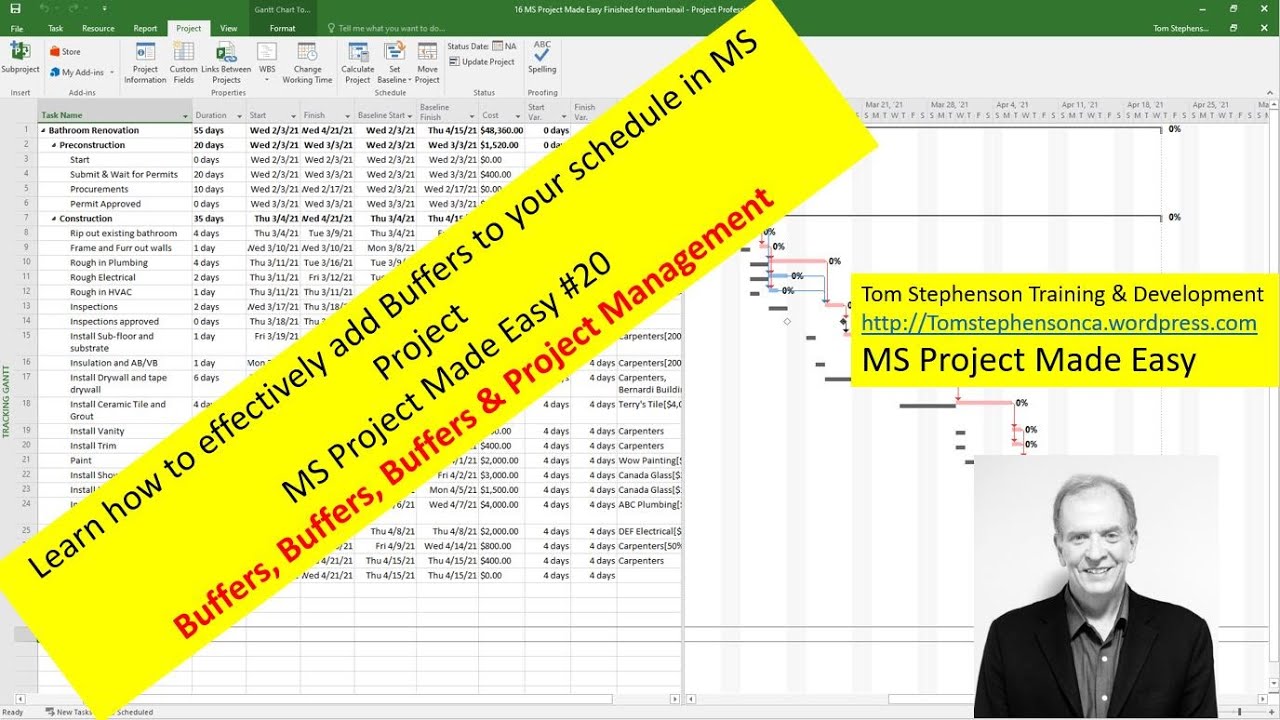
Task: Open Task Name column filter arrow
Action: click(x=185, y=116)
